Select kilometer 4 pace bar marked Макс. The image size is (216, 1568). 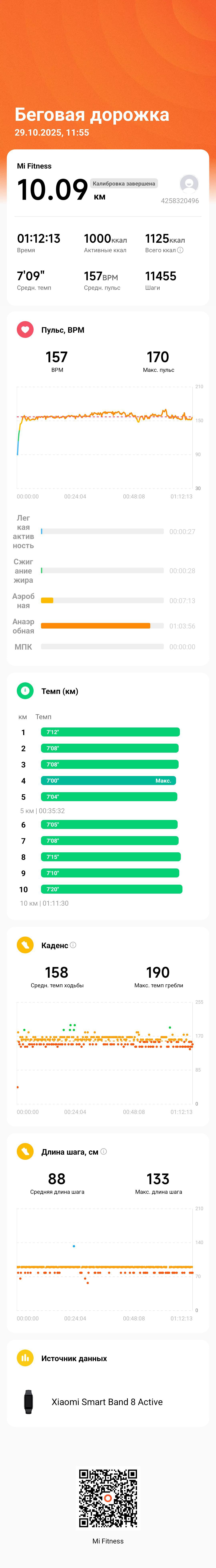pos(109,780)
